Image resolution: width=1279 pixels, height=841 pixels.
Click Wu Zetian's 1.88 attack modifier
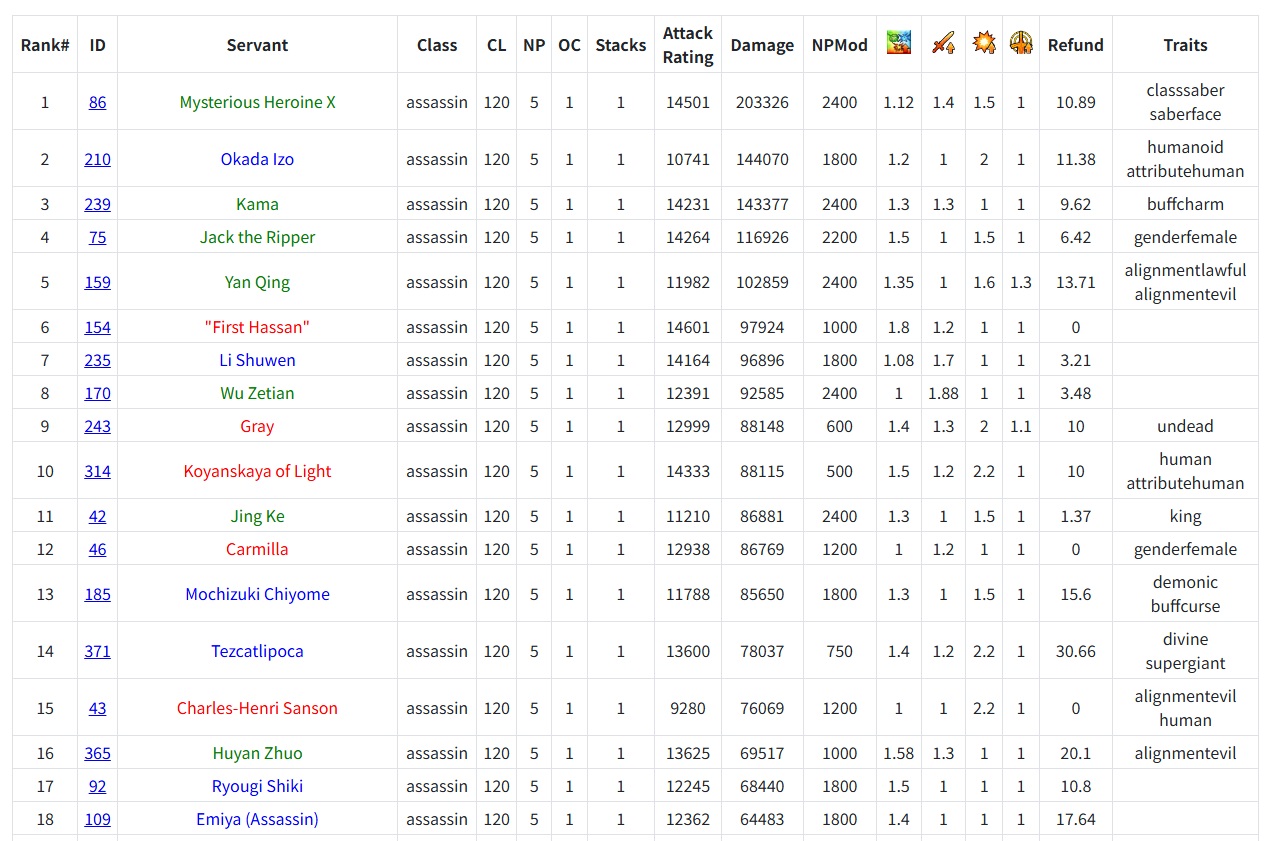(943, 393)
